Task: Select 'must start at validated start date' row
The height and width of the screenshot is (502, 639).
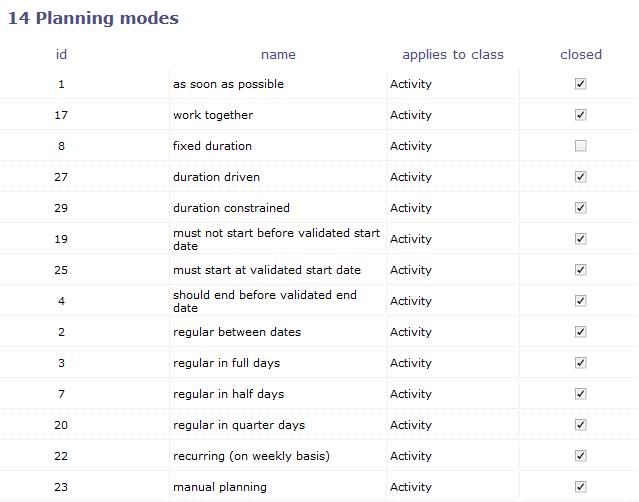Action: coord(266,270)
